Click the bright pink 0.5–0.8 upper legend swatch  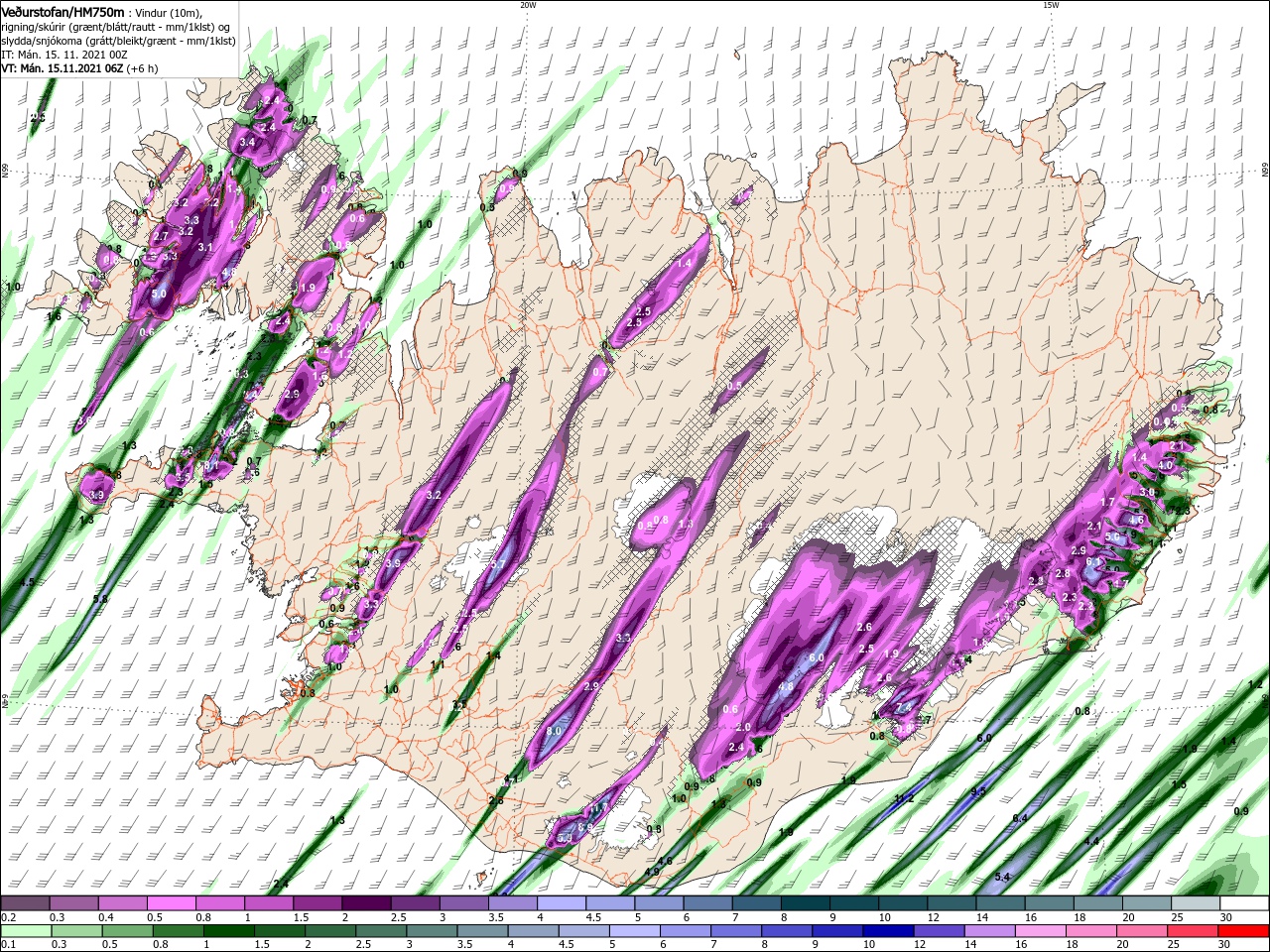[171, 903]
